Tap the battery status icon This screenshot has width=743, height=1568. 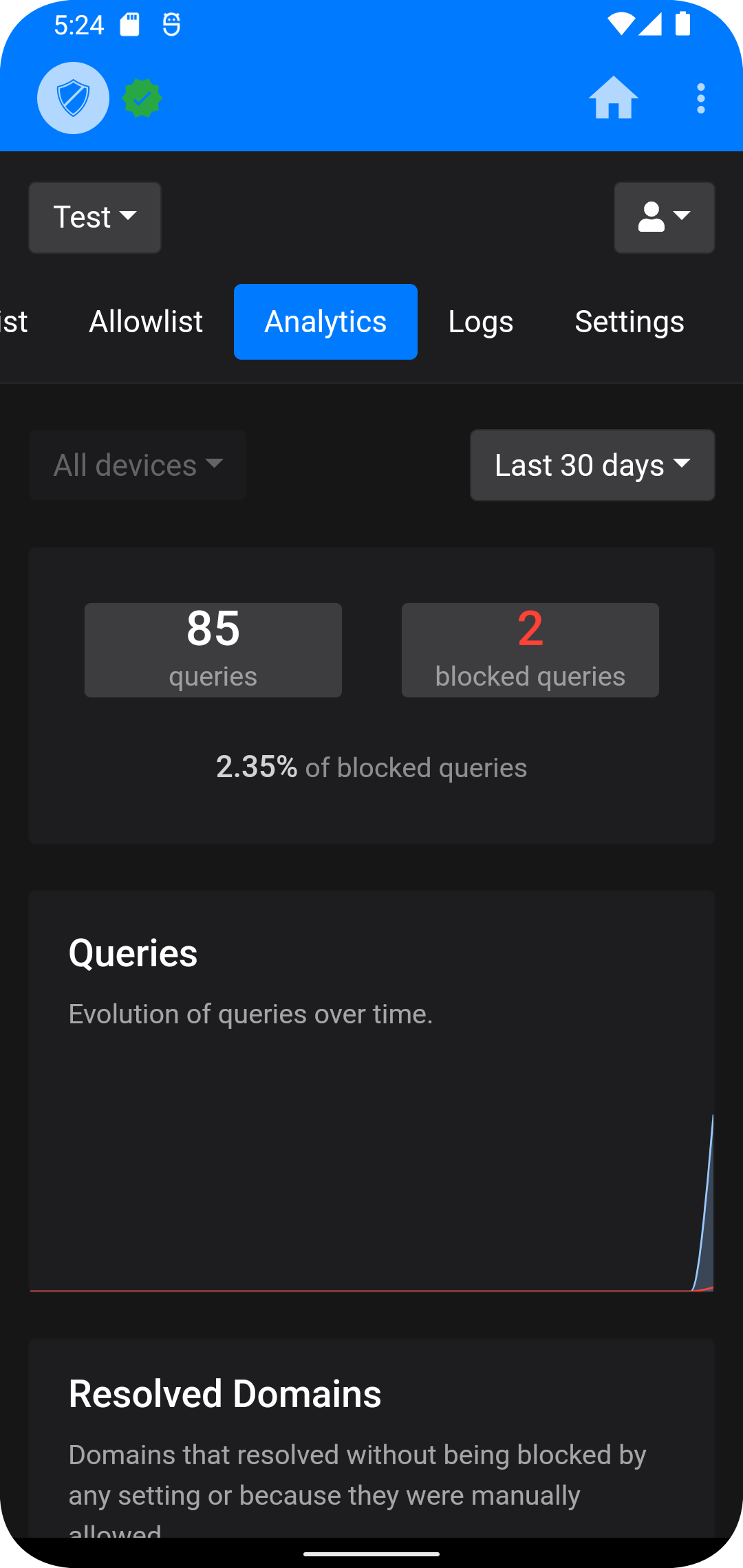(x=682, y=24)
